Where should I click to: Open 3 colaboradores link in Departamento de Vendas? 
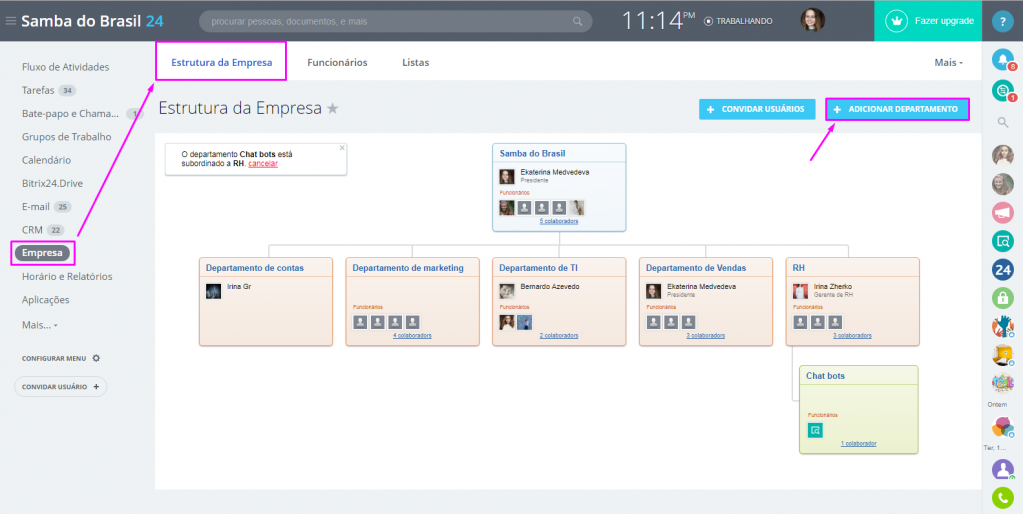coord(705,335)
